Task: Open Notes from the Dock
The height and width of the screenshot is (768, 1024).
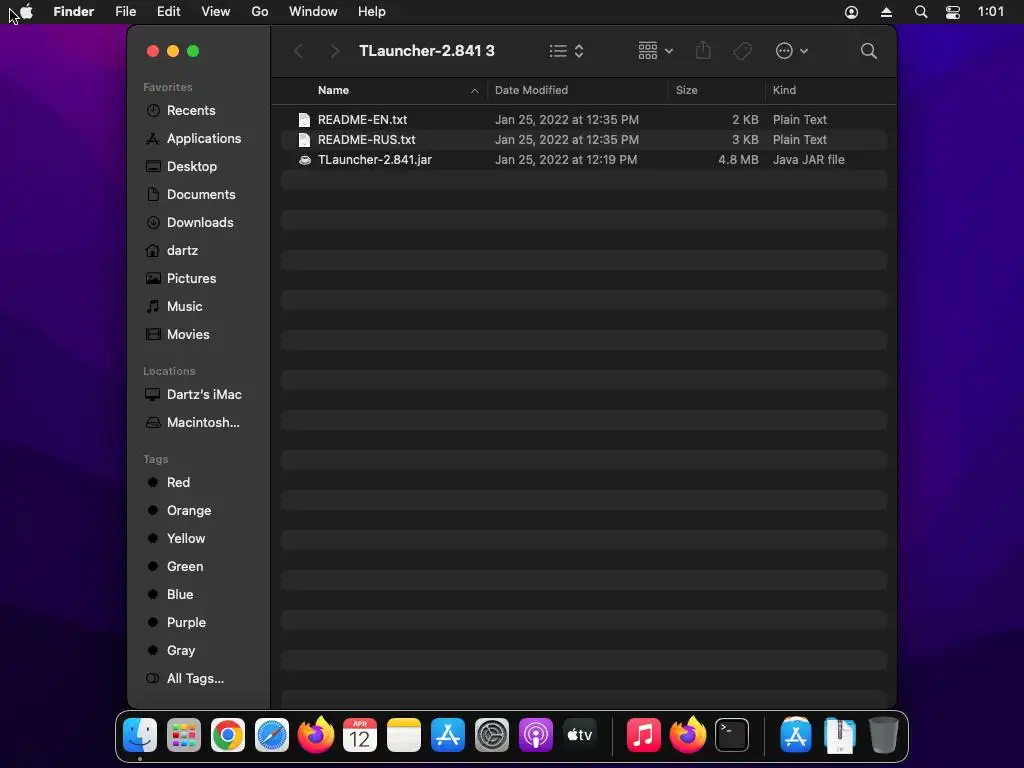Action: coord(404,735)
